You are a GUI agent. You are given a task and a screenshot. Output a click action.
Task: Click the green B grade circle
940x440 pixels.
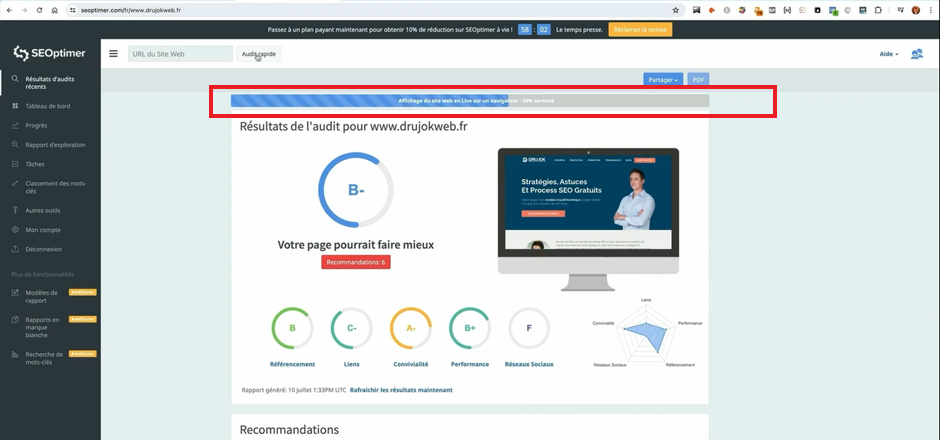pyautogui.click(x=293, y=328)
